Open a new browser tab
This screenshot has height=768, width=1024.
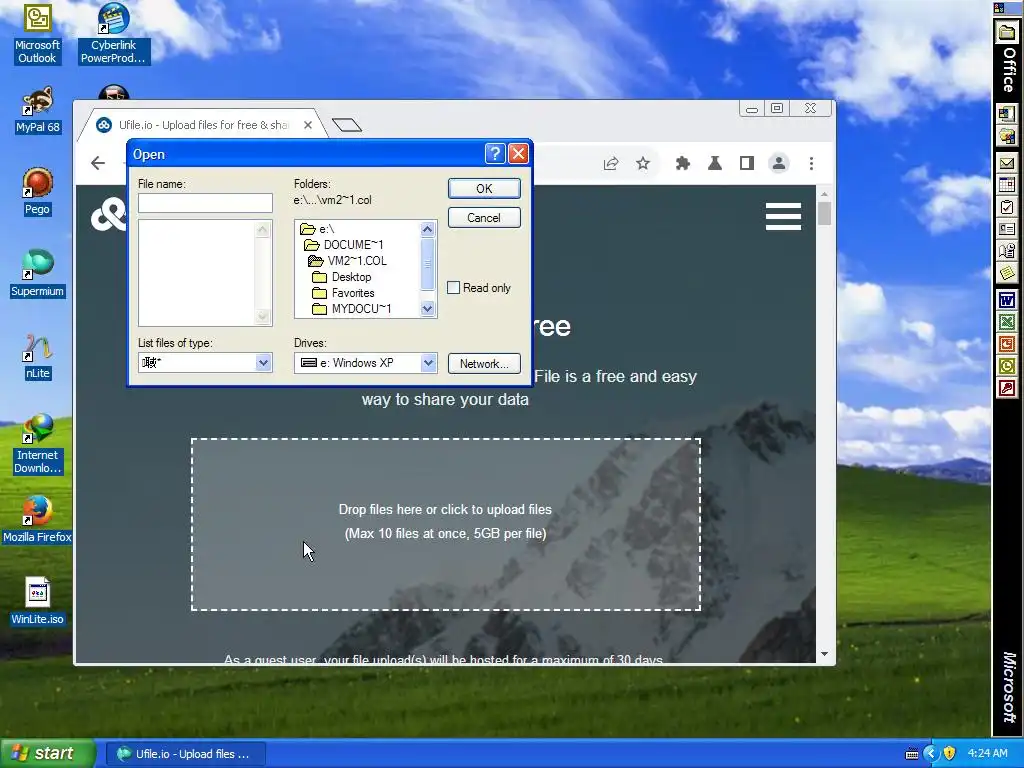(x=347, y=125)
